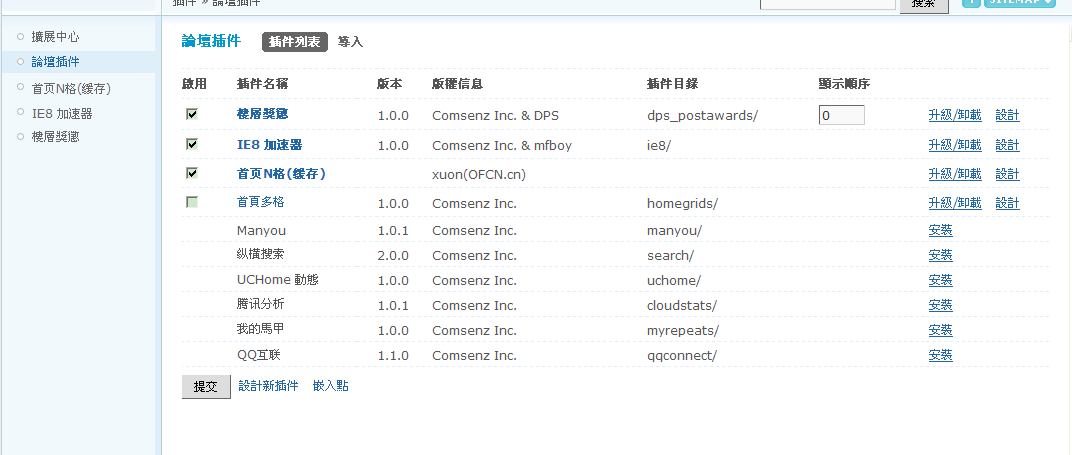
Task: Click 升級/卸載 for dps_postawards plugin
Action: (x=954, y=115)
